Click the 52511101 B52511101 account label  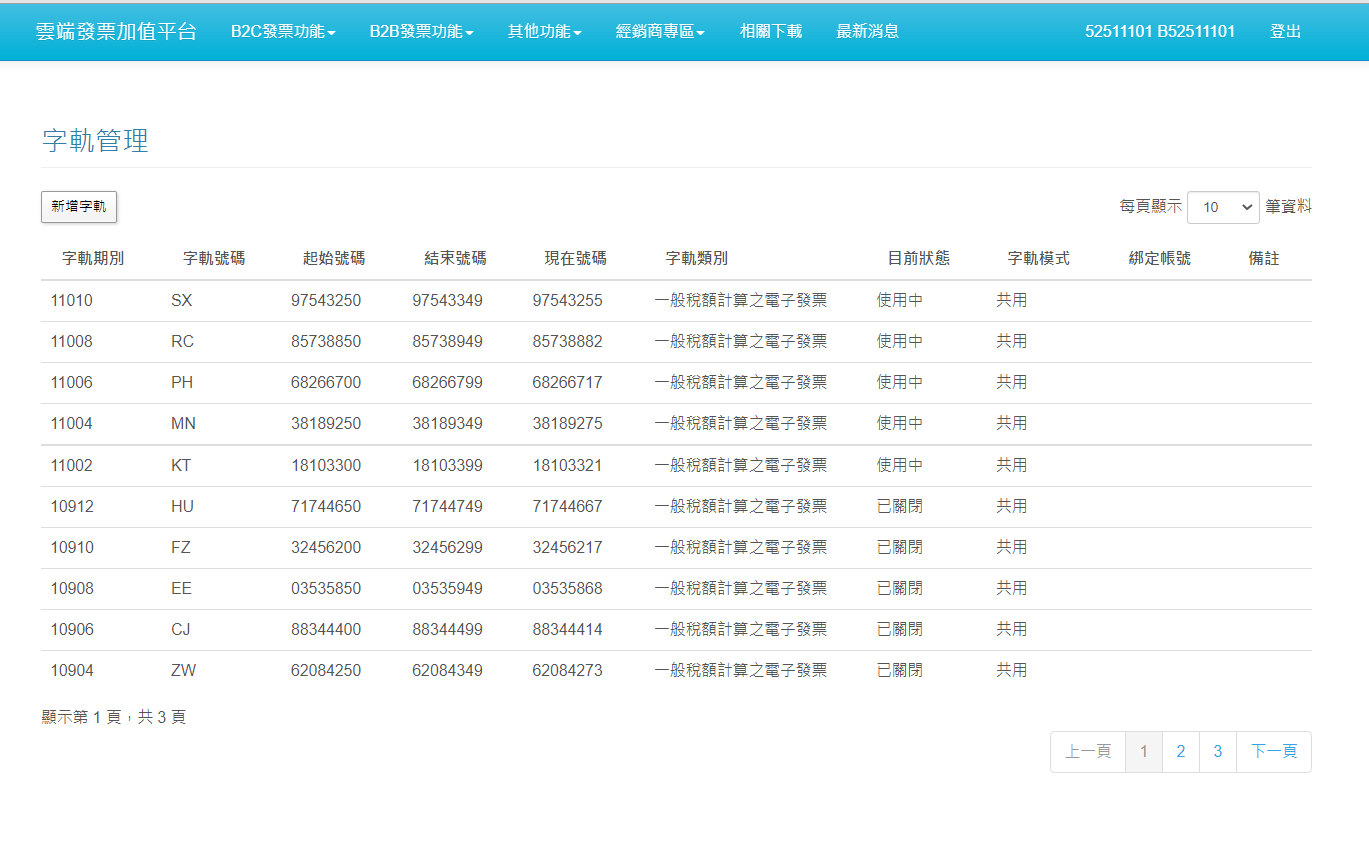(x=1159, y=31)
